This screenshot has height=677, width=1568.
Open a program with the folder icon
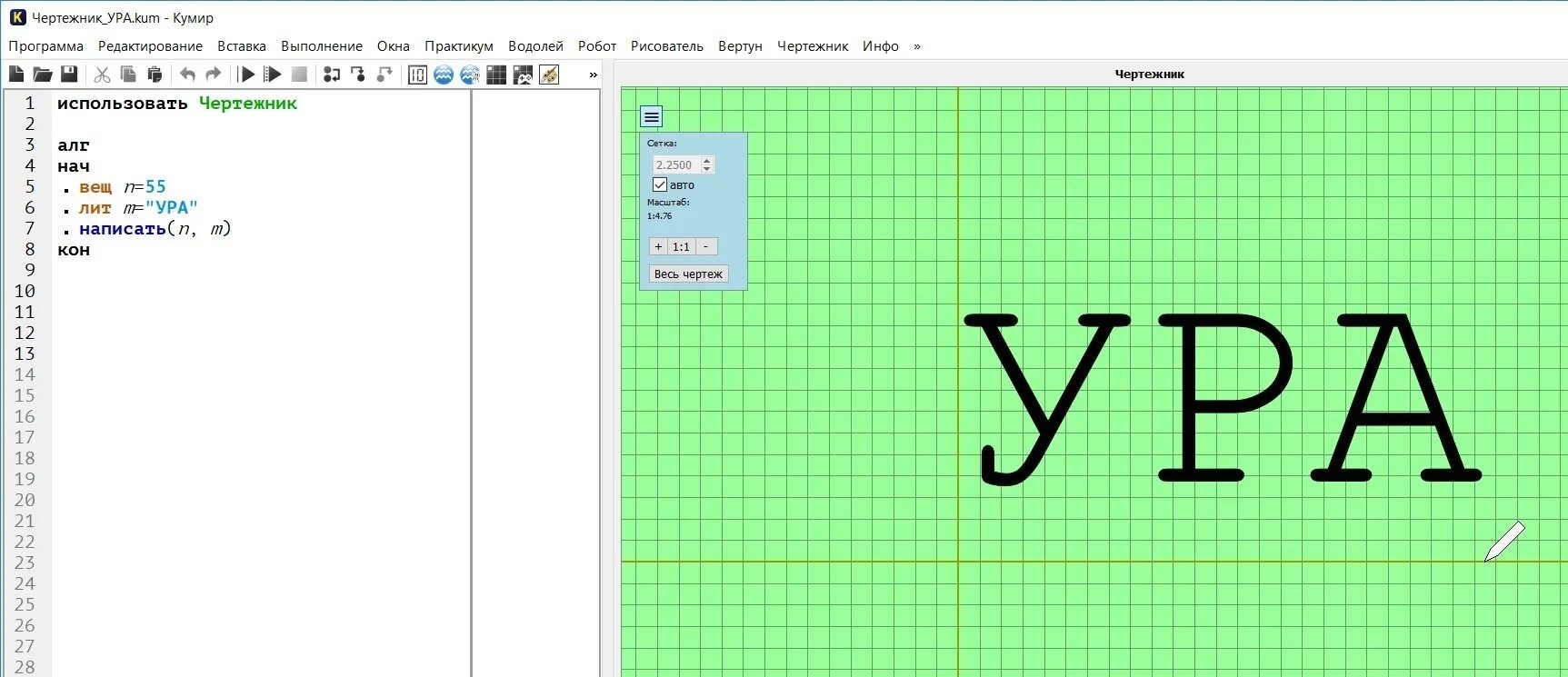click(x=43, y=75)
